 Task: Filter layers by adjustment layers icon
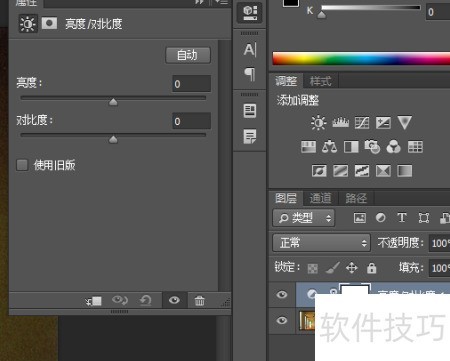[x=381, y=218]
